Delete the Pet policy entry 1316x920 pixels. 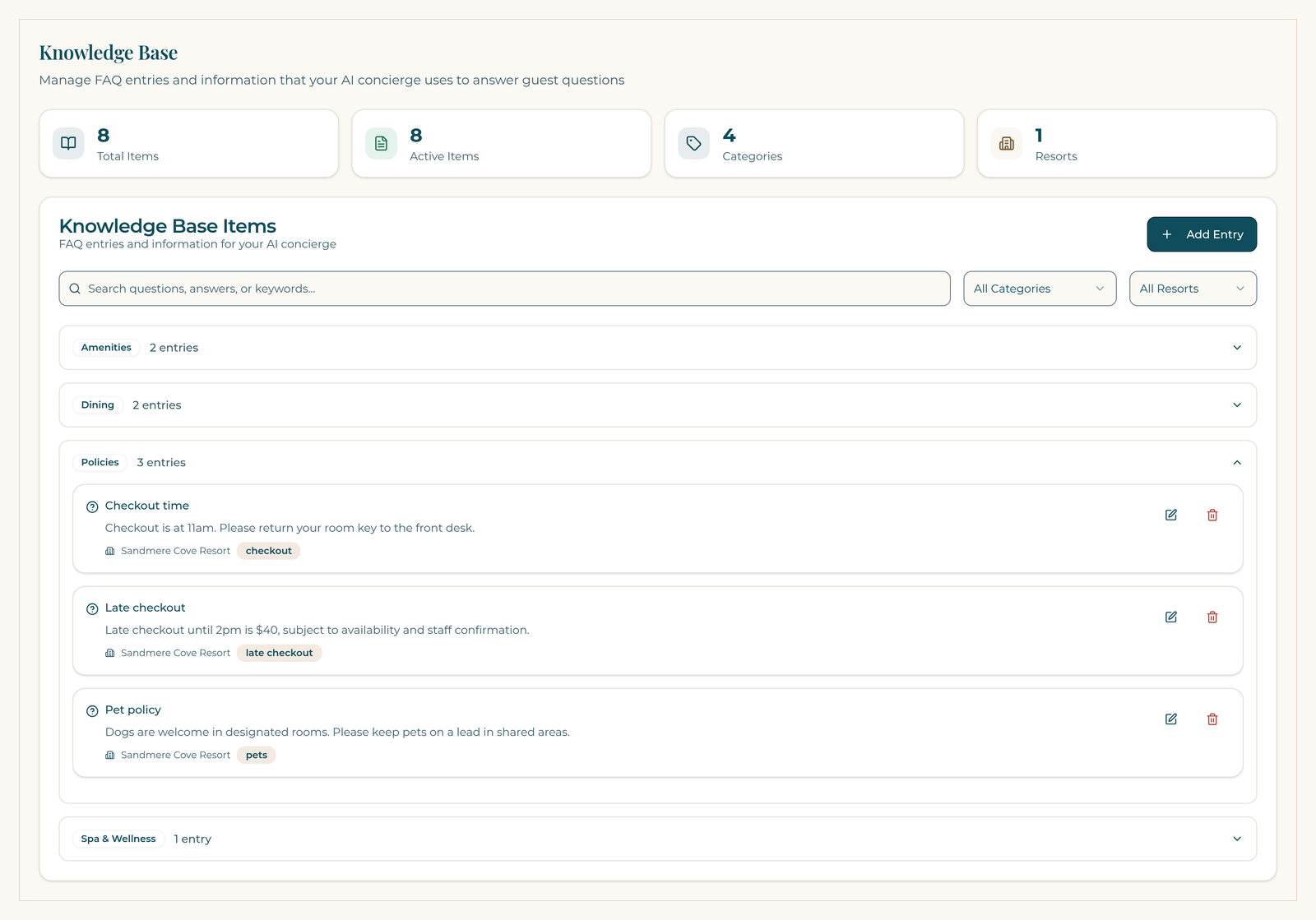point(1212,719)
